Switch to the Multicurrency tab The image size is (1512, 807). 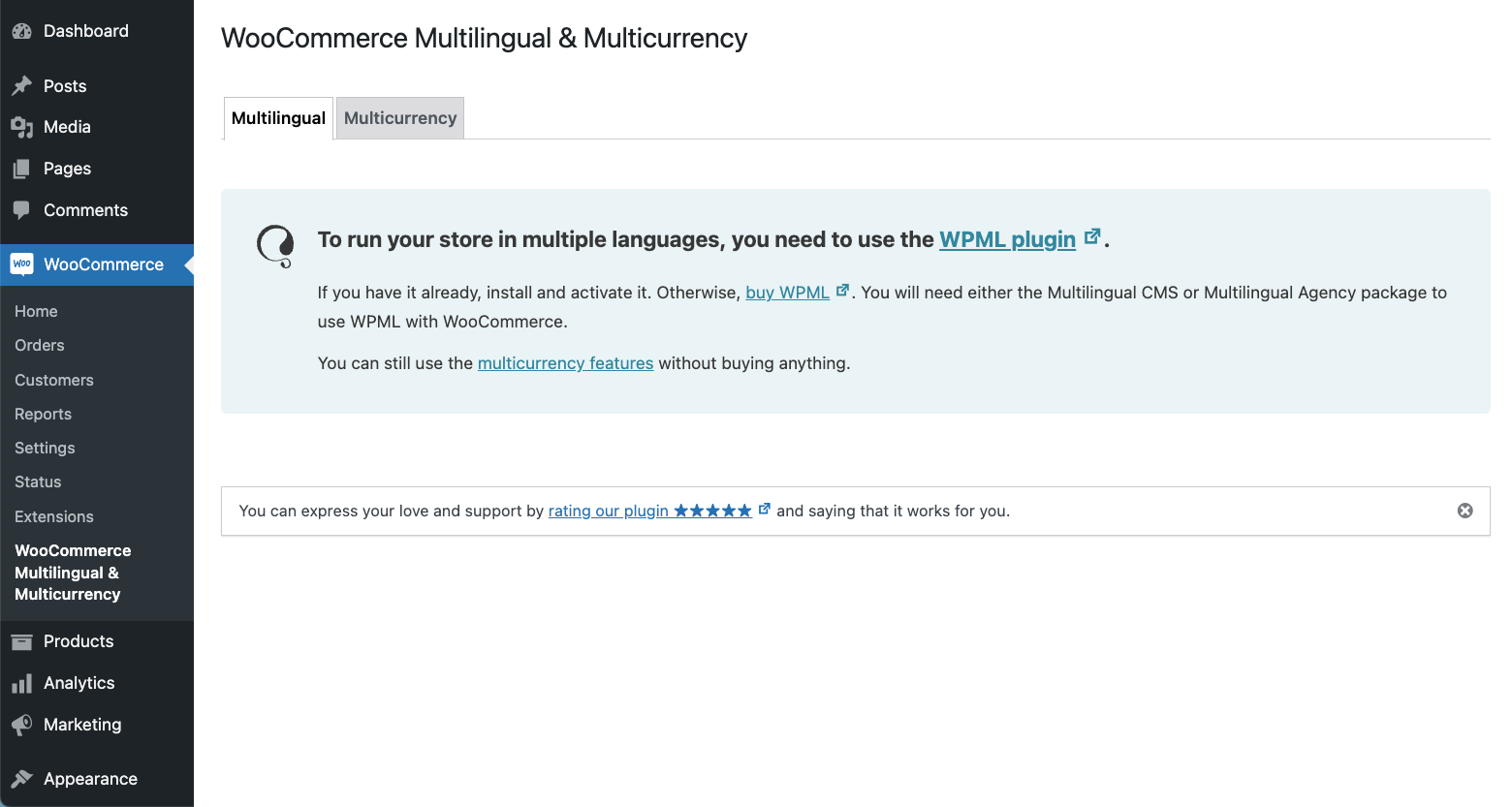tap(399, 118)
